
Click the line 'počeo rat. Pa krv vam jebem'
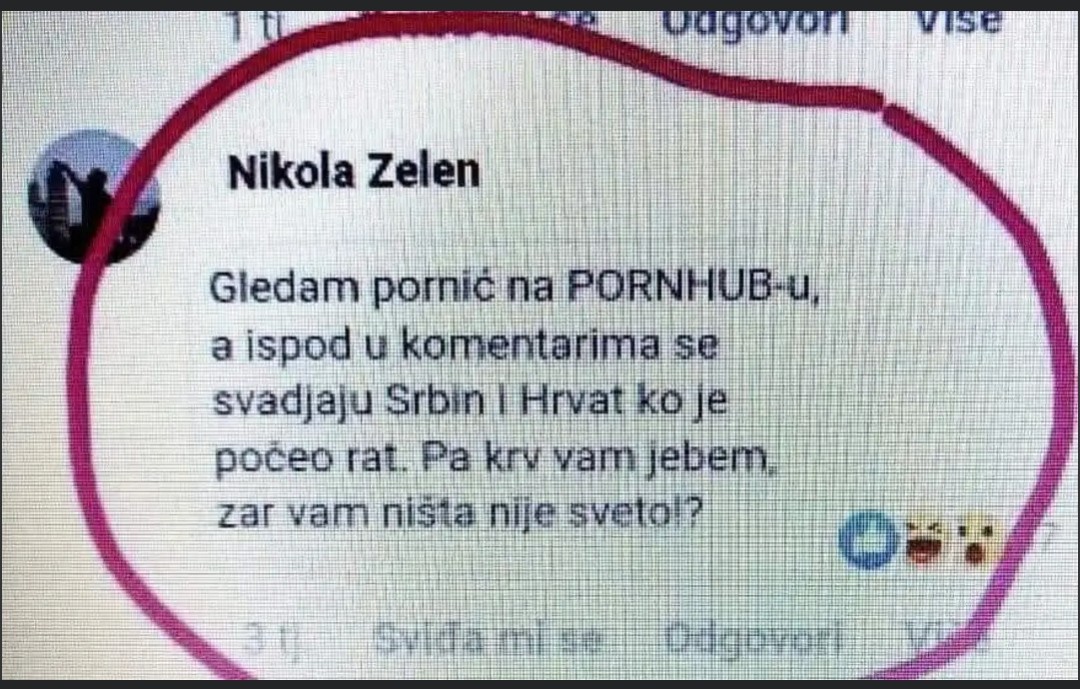tap(496, 459)
